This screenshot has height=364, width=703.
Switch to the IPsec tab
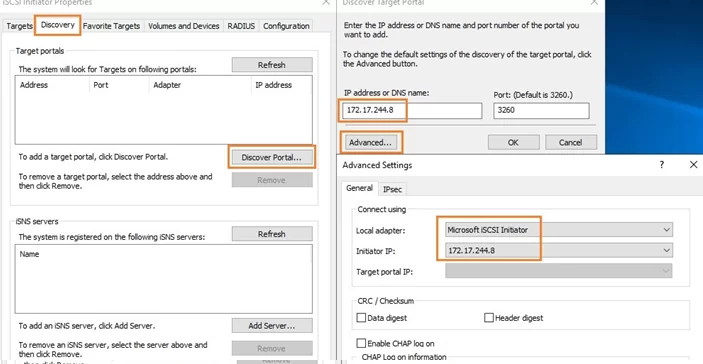coord(392,189)
